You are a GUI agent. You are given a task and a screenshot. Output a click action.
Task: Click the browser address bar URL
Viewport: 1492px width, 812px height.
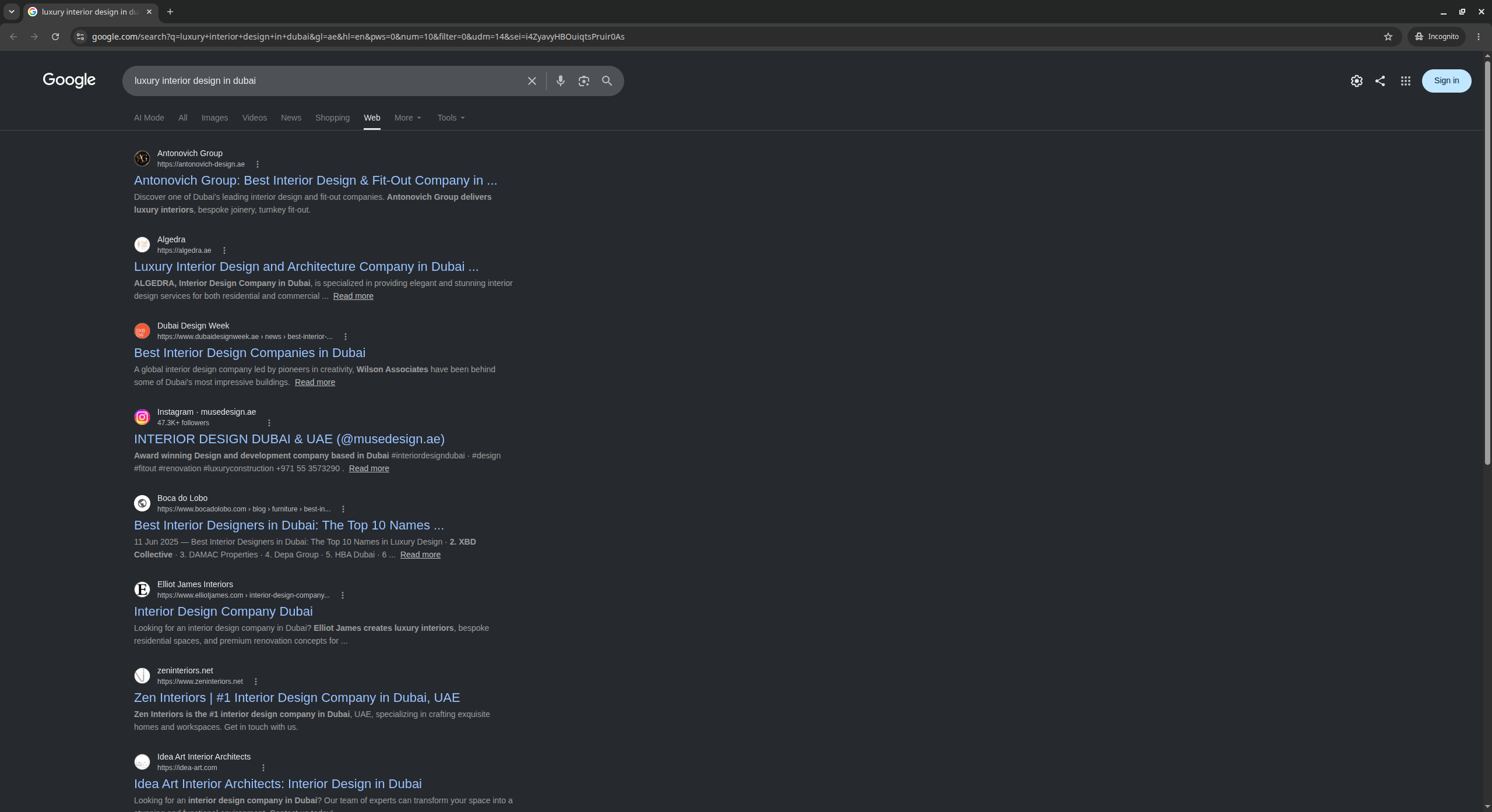point(358,37)
